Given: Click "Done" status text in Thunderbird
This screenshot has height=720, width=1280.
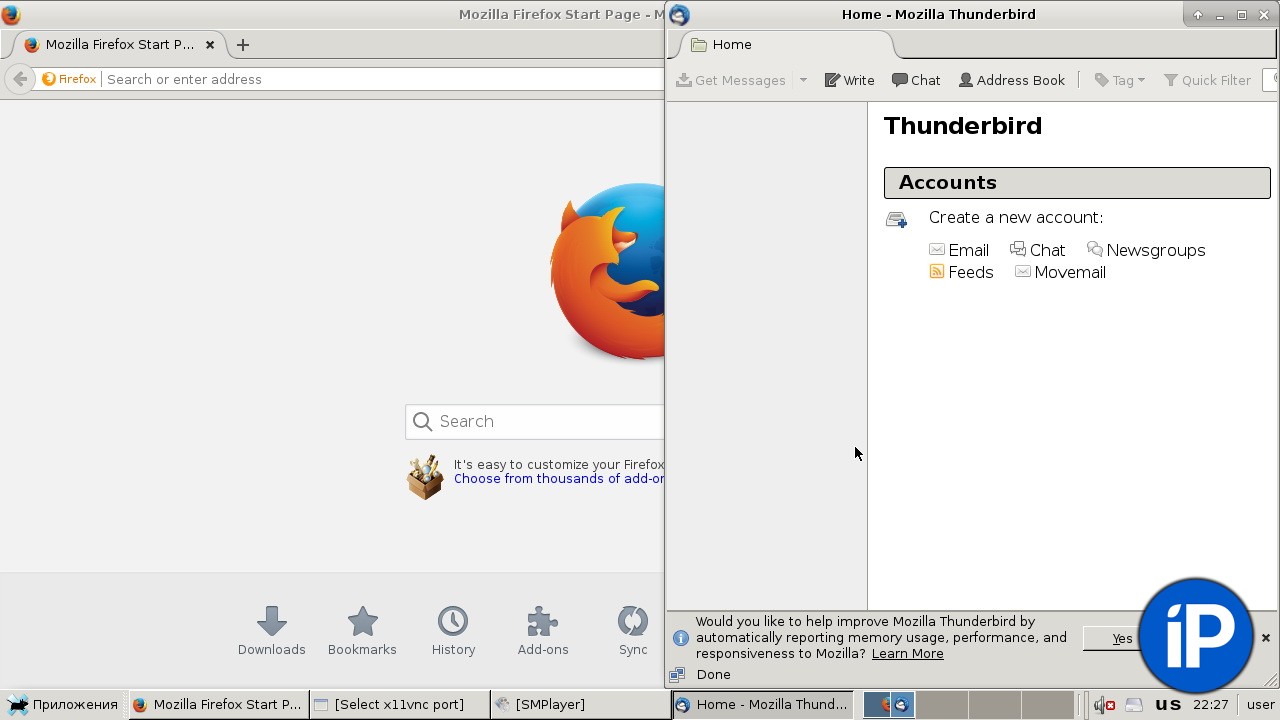Looking at the screenshot, I should (x=714, y=675).
